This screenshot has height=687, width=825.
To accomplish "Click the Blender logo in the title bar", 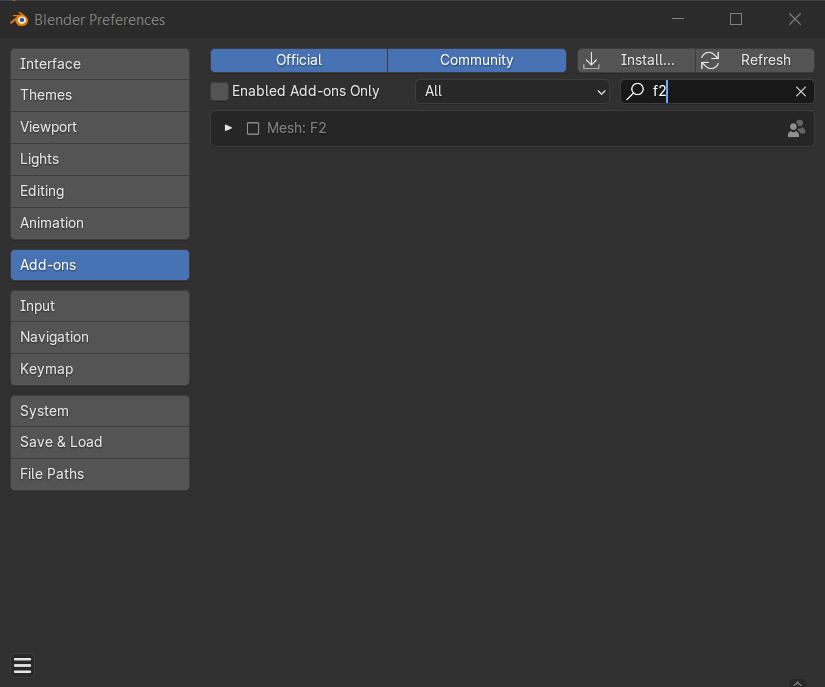I will 19,19.
